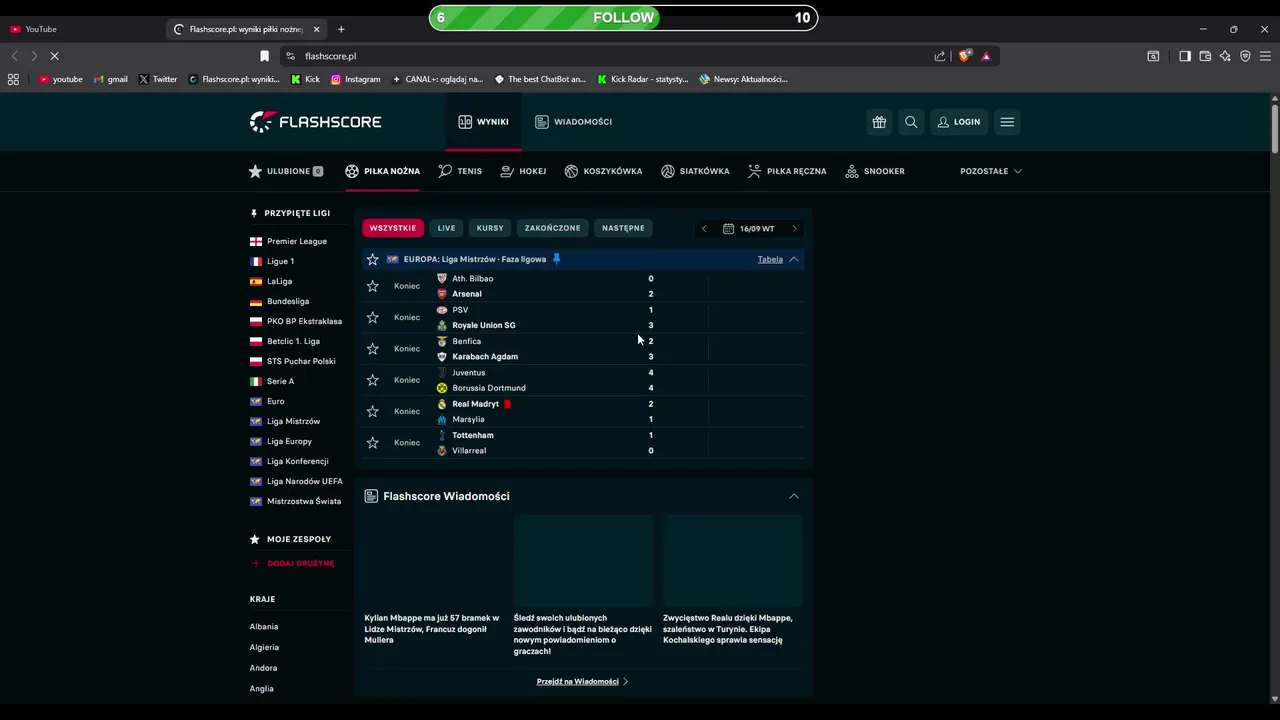Open the CANAL+ bookmark
1280x720 pixels.
[x=437, y=79]
